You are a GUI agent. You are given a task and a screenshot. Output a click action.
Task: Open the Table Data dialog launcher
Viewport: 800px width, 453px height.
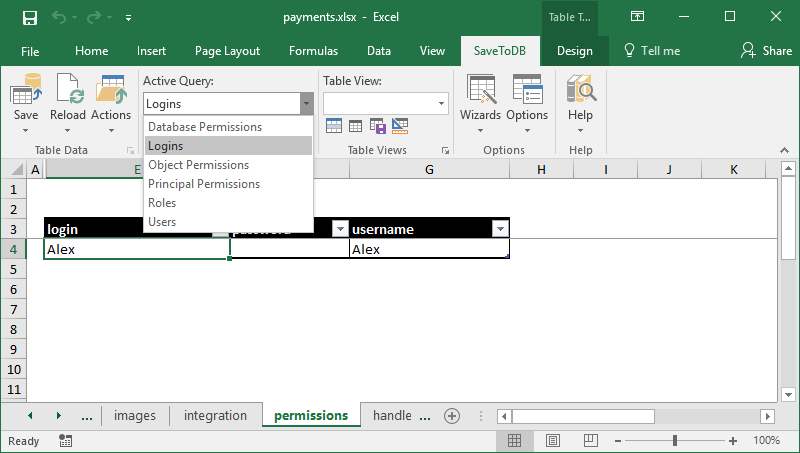pyautogui.click(x=130, y=150)
